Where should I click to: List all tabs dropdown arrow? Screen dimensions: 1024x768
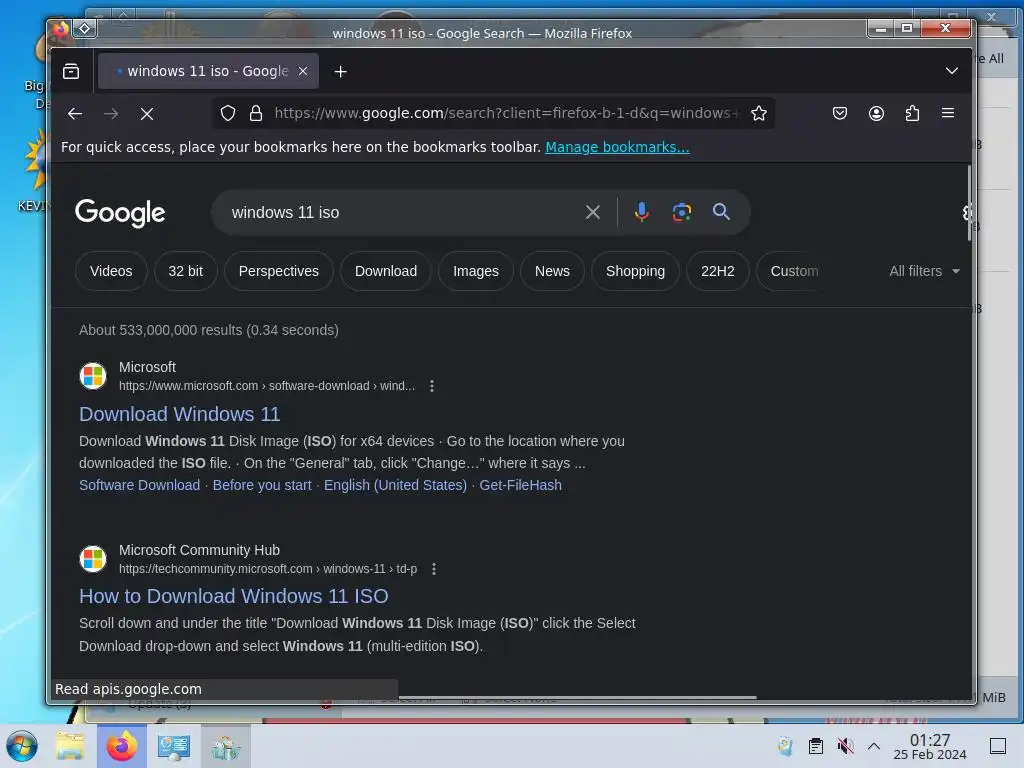[x=952, y=71]
